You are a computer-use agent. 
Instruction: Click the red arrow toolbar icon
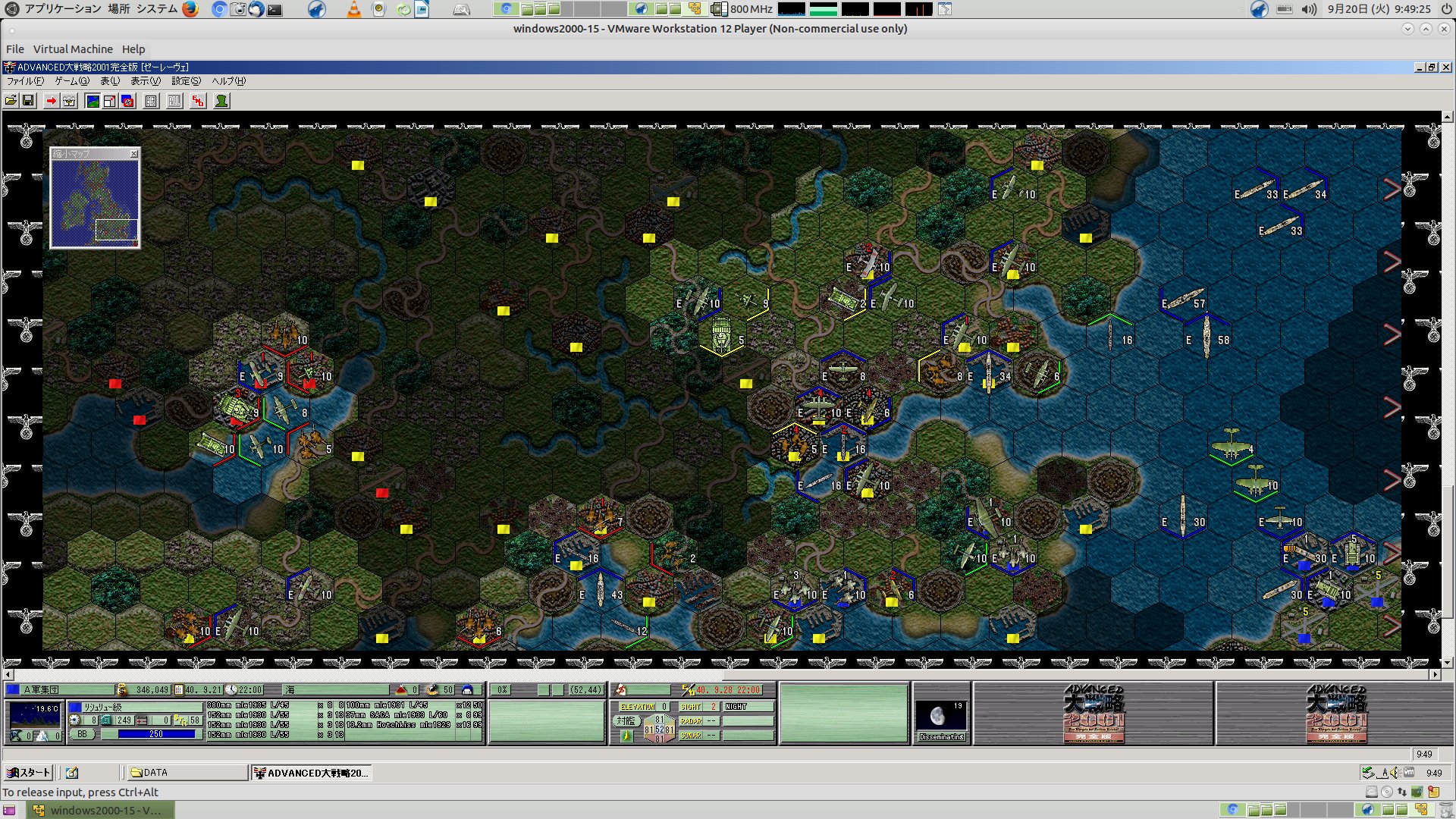(51, 101)
